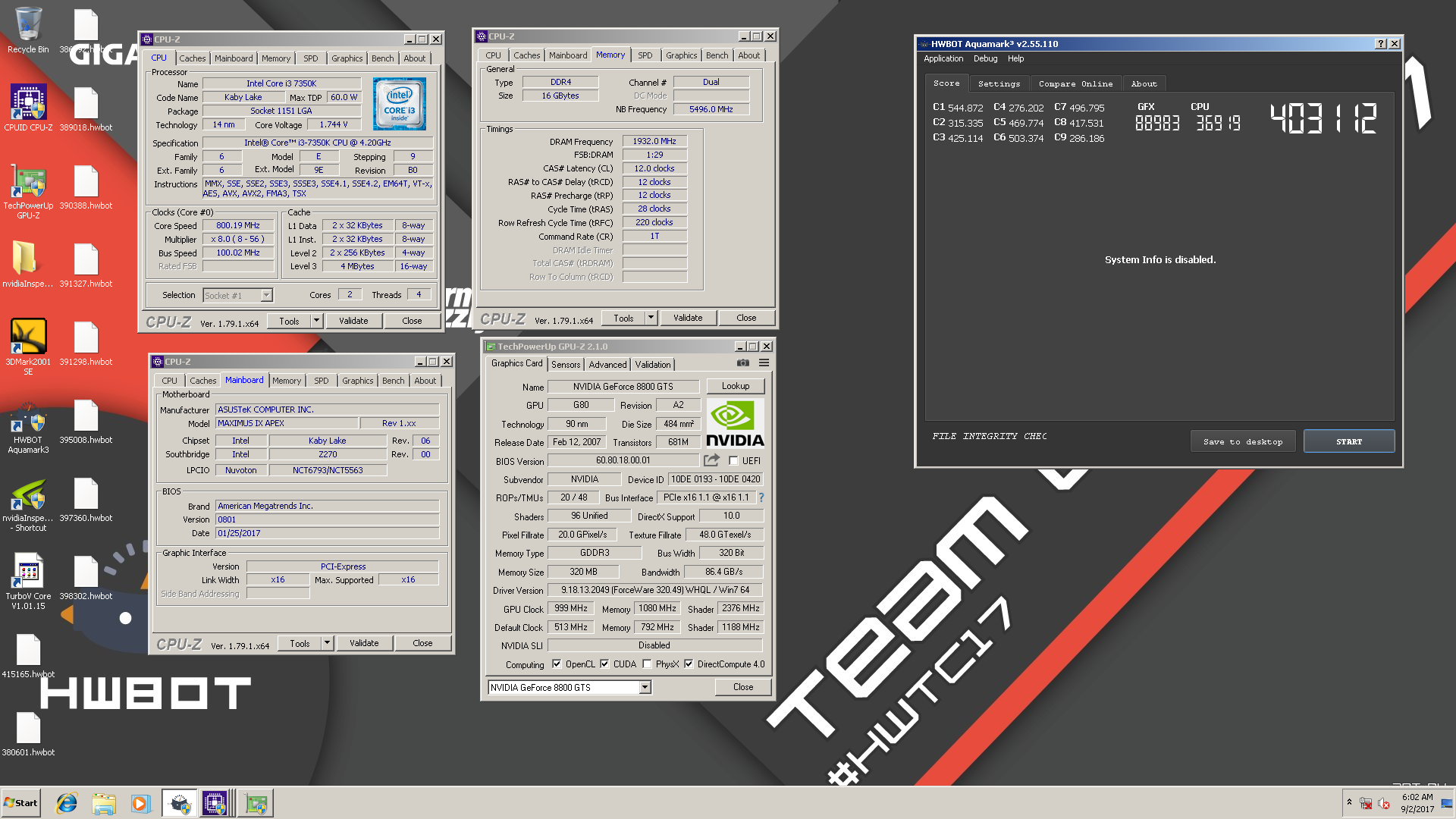Select the 398302.hwbot file icon

(86, 578)
